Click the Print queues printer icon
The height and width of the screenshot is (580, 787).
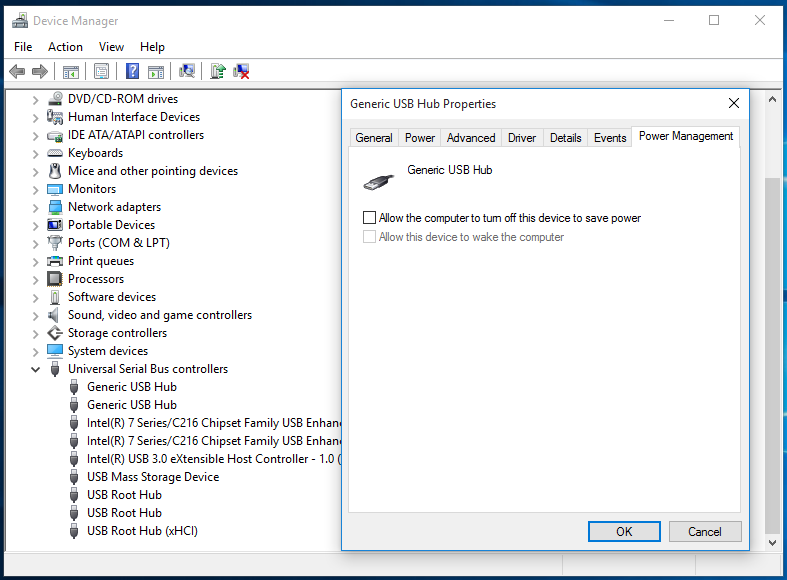tap(55, 261)
